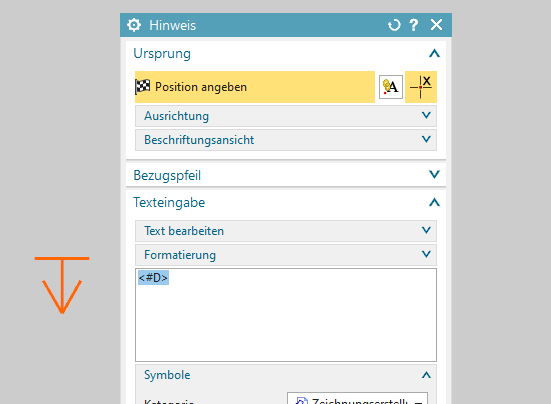Click the reset dialog arrow icon

[x=394, y=25]
